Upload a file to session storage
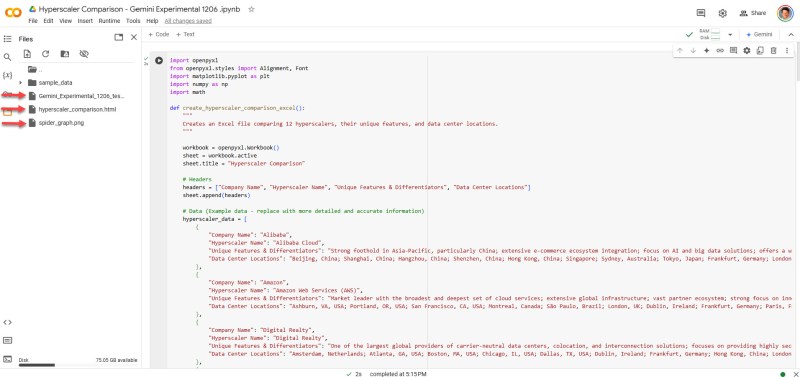This screenshot has height=377, width=800. pos(28,54)
